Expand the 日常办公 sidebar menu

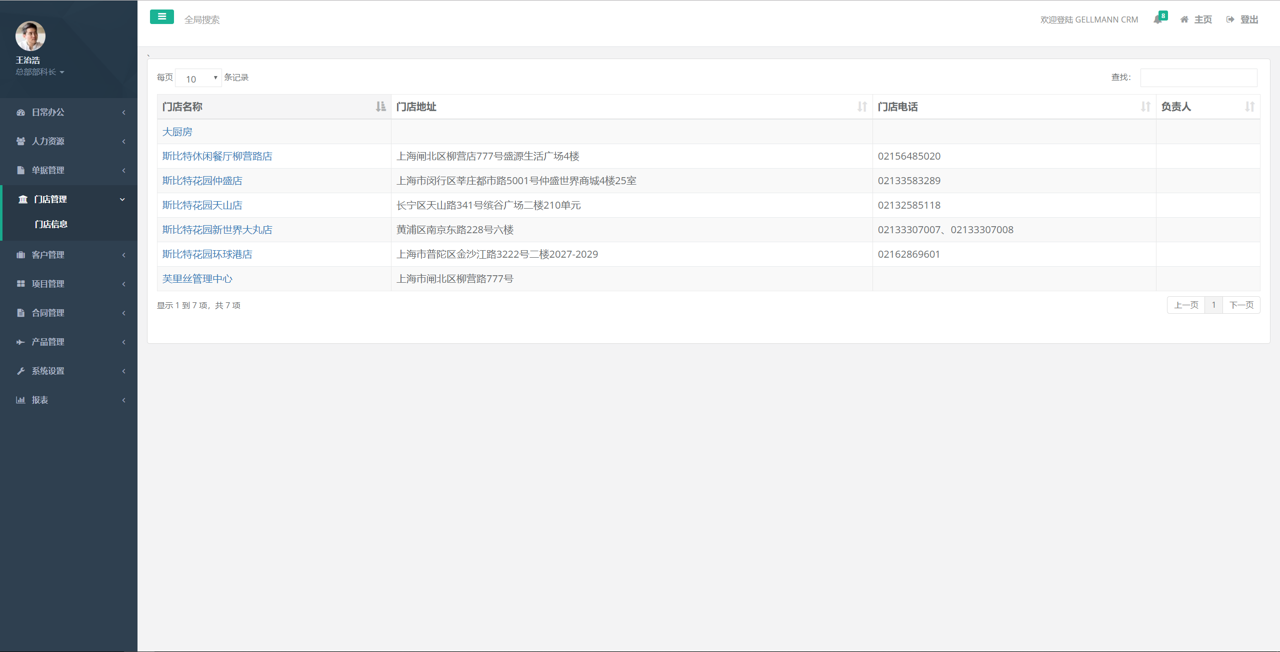(x=68, y=113)
